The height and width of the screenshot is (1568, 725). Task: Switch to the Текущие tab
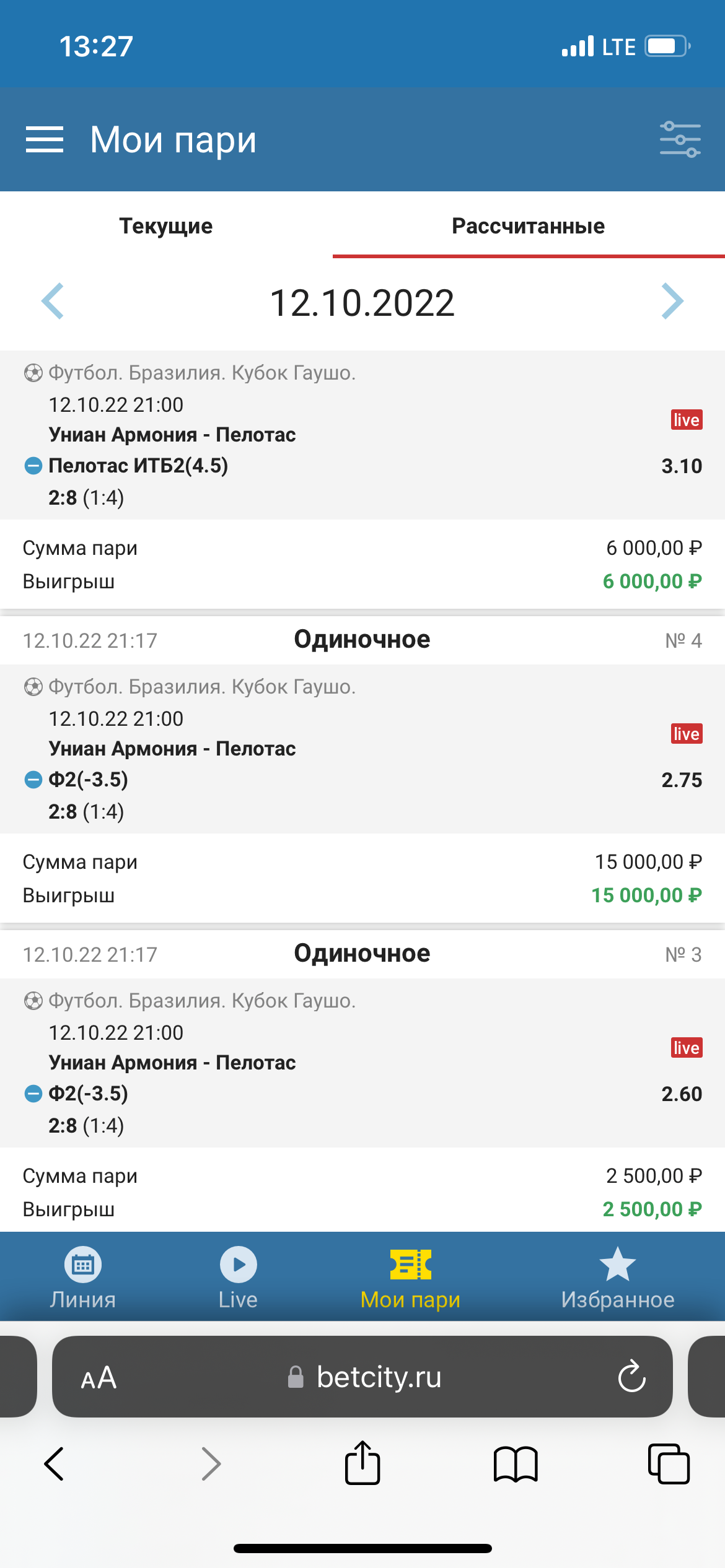[x=166, y=226]
